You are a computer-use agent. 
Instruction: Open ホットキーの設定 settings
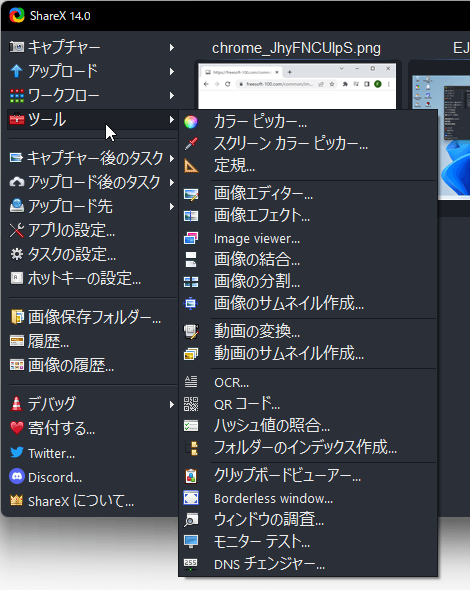point(92,278)
